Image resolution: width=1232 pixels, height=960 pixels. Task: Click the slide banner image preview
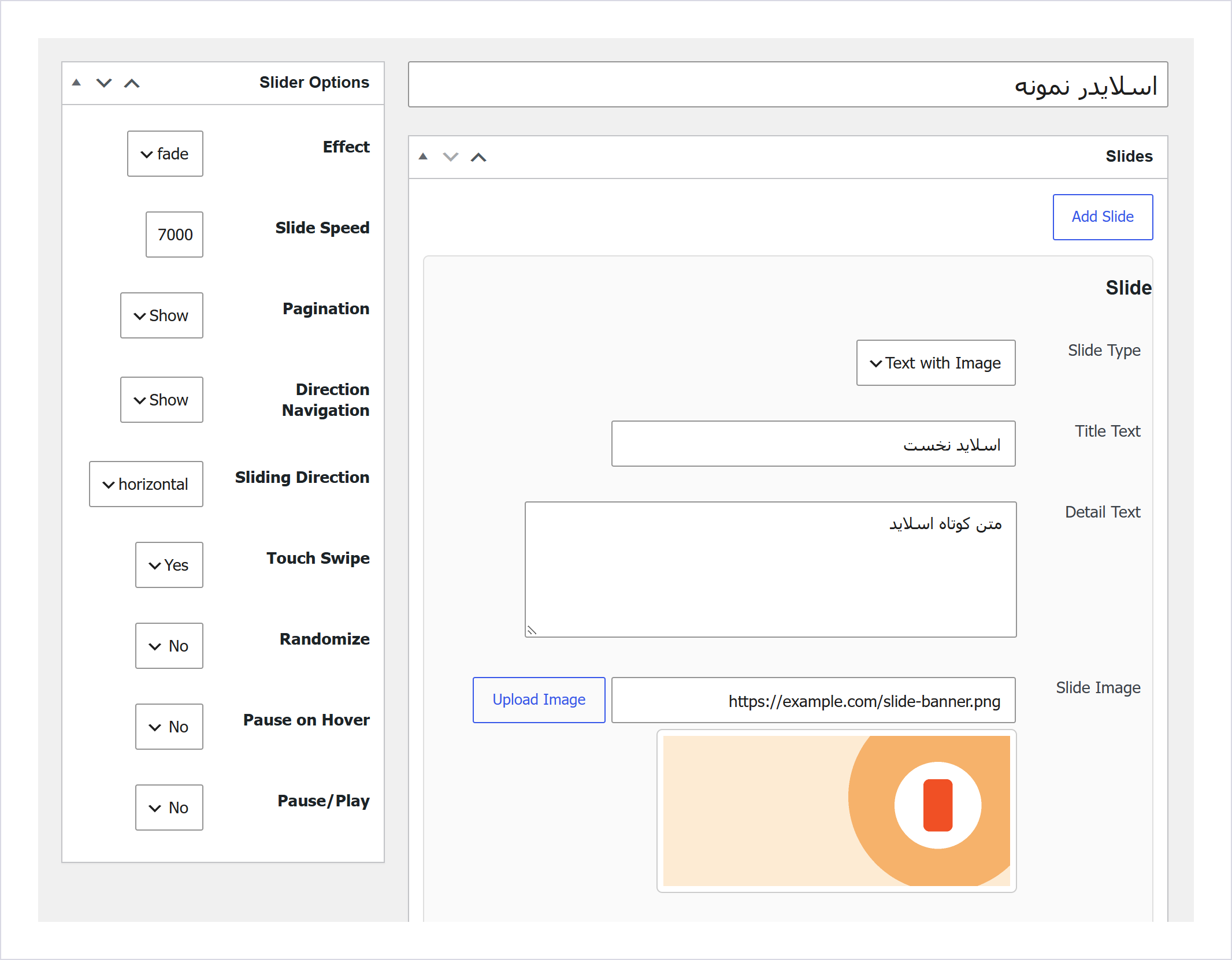pos(837,811)
